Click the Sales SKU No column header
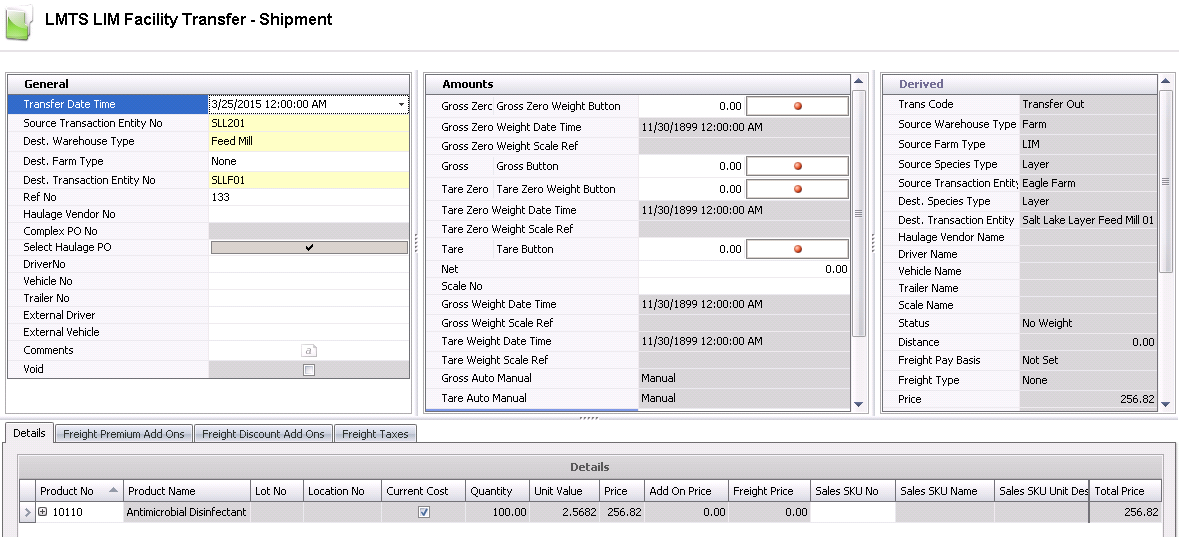Screen dimensions: 1179x537 coord(853,491)
